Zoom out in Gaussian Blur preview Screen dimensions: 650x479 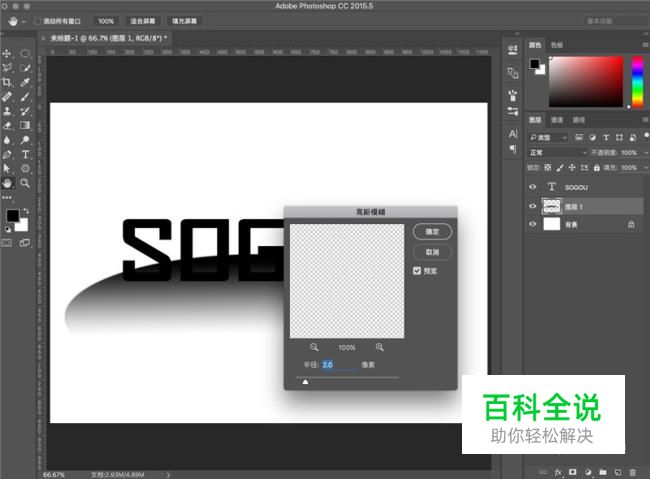pos(314,347)
